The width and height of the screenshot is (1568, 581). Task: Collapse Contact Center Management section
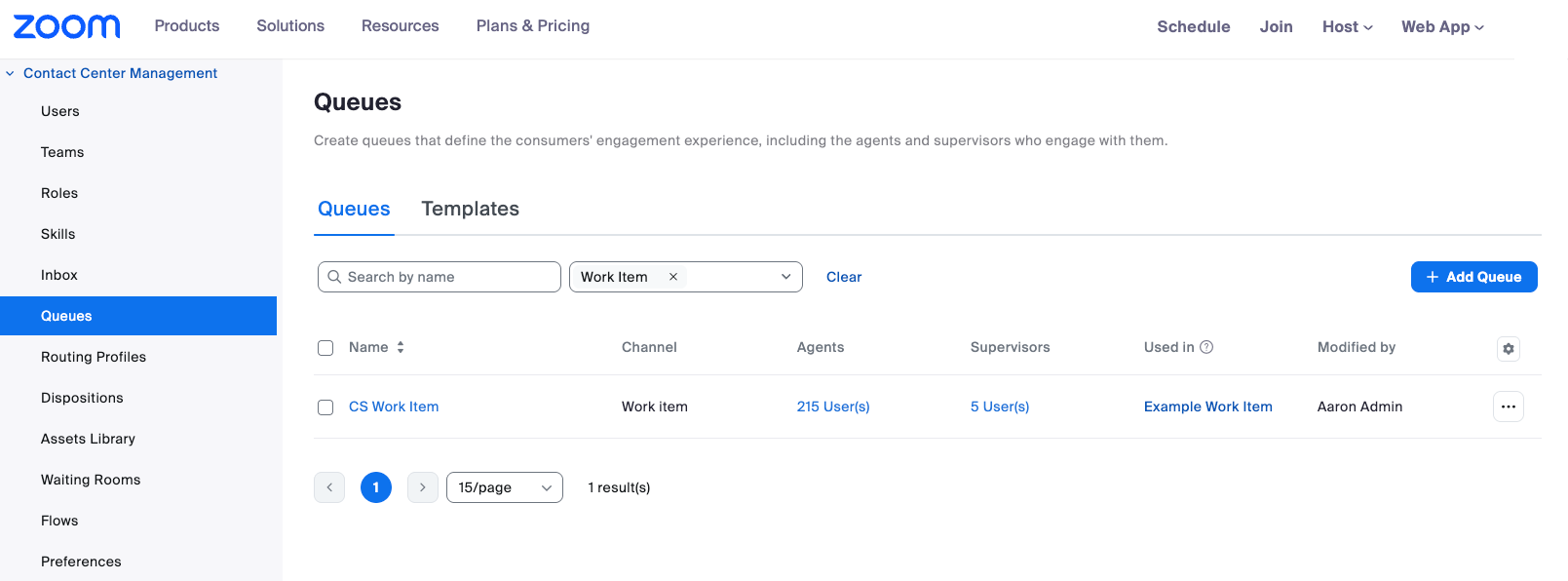11,73
